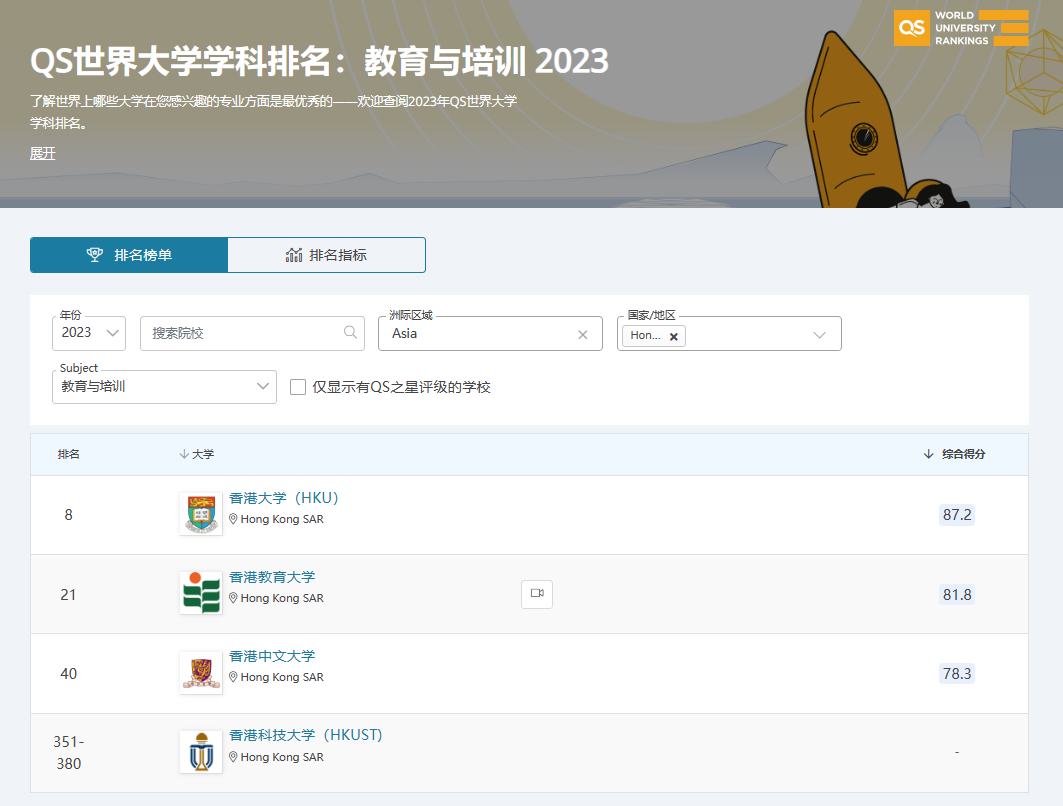Open 香港大学（HKU）link

pos(283,498)
